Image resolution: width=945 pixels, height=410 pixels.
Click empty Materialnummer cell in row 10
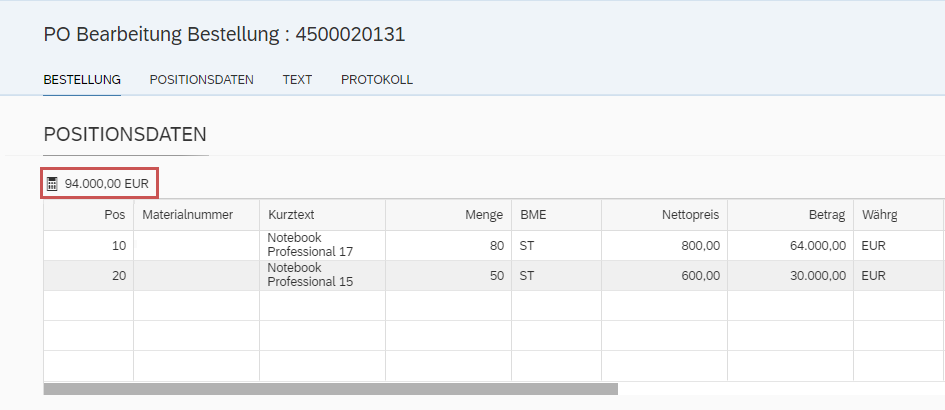[x=196, y=245]
